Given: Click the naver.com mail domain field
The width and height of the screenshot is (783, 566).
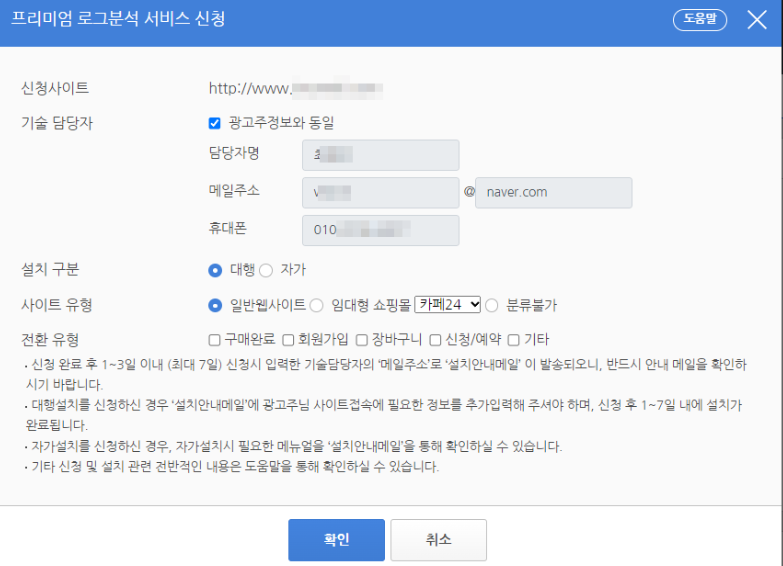Looking at the screenshot, I should (553, 192).
